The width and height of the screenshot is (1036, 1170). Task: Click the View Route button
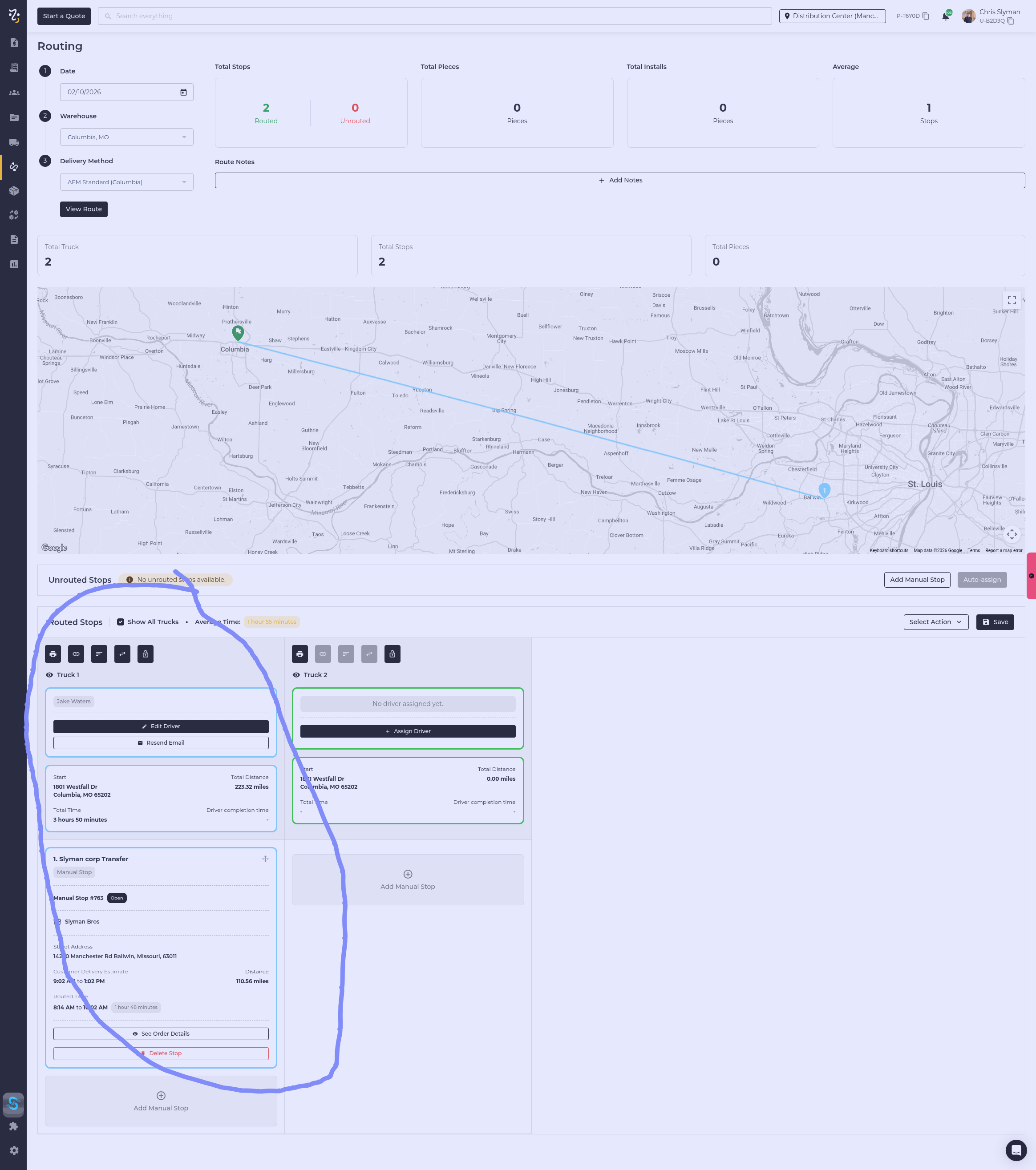coord(84,209)
